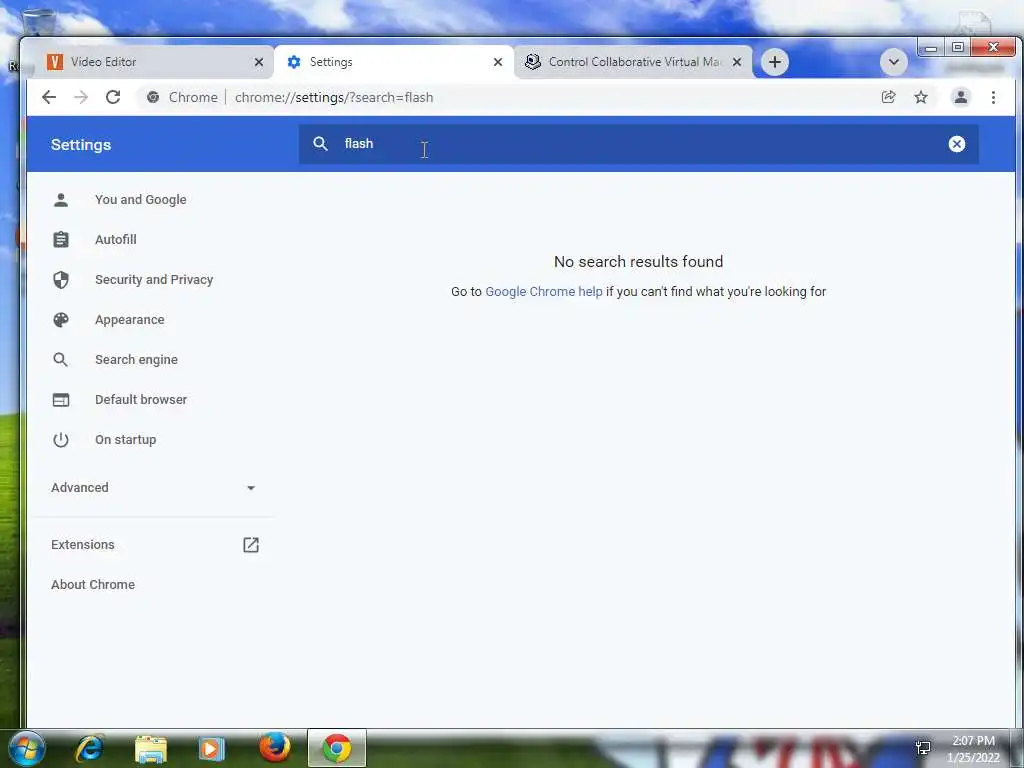Clear the settings search with X icon
The image size is (1024, 768).
[x=957, y=144]
